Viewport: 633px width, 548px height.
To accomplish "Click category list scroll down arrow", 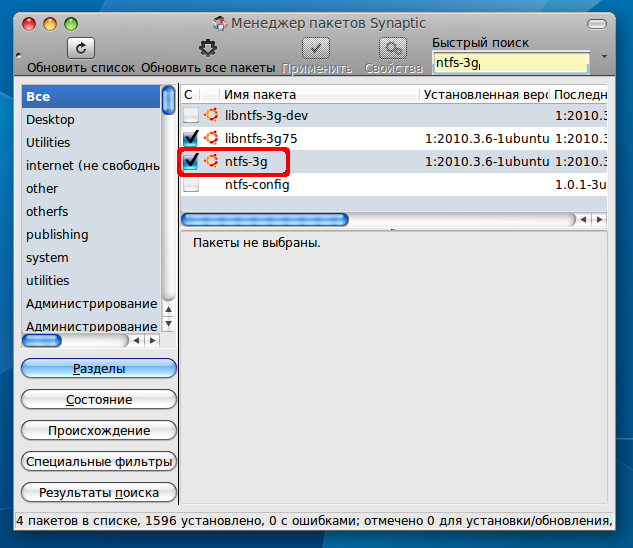I will [169, 323].
